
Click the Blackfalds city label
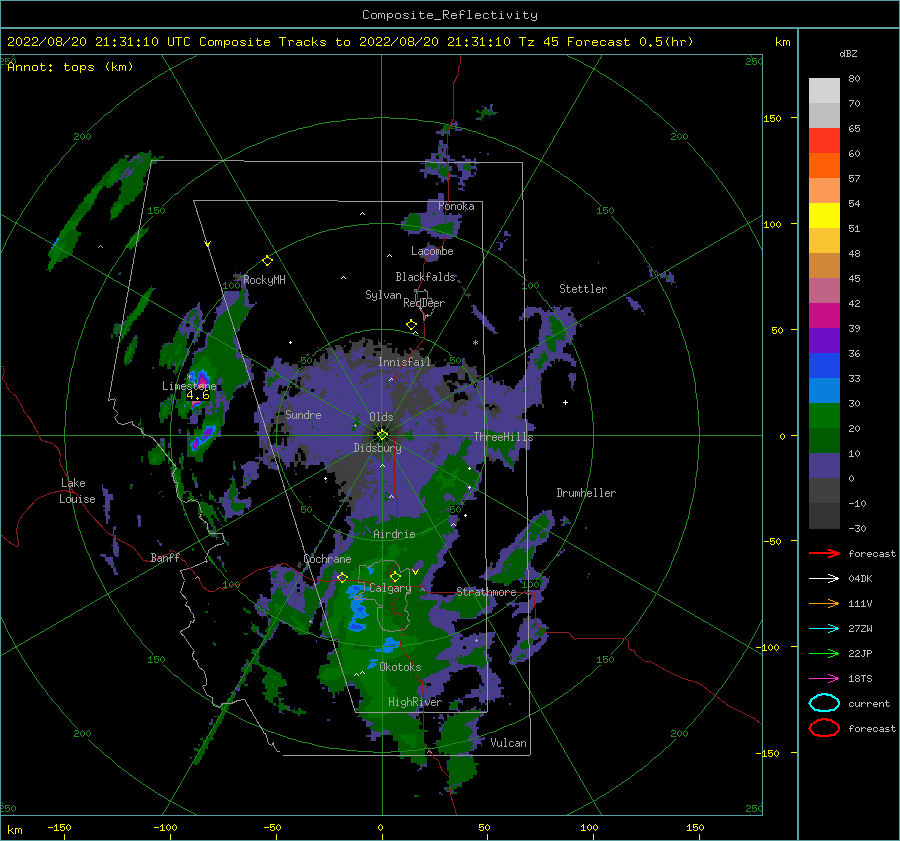(425, 277)
